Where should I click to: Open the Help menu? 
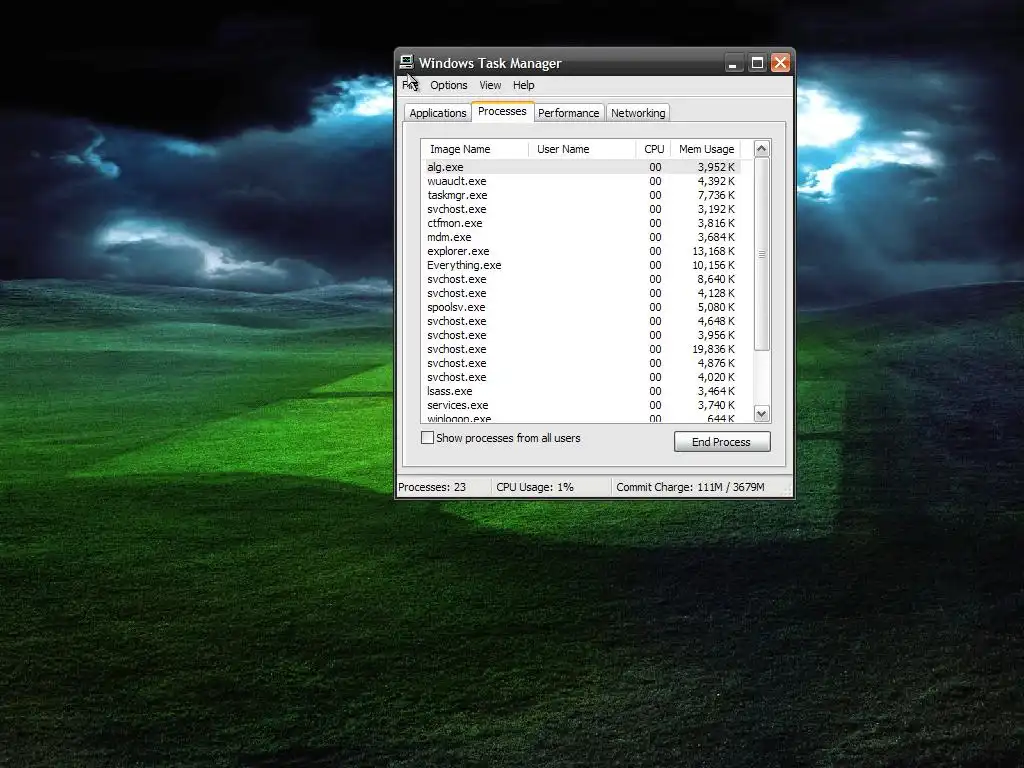[x=523, y=85]
